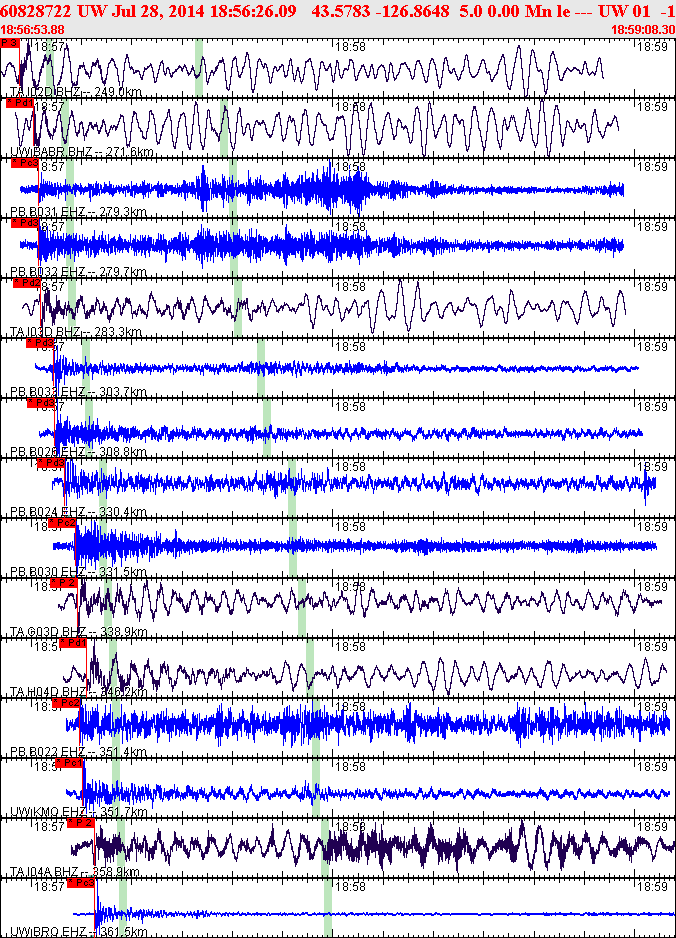Select the P 3 pick flag on TA.I02D trace
The width and height of the screenshot is (676, 938).
click(10, 43)
